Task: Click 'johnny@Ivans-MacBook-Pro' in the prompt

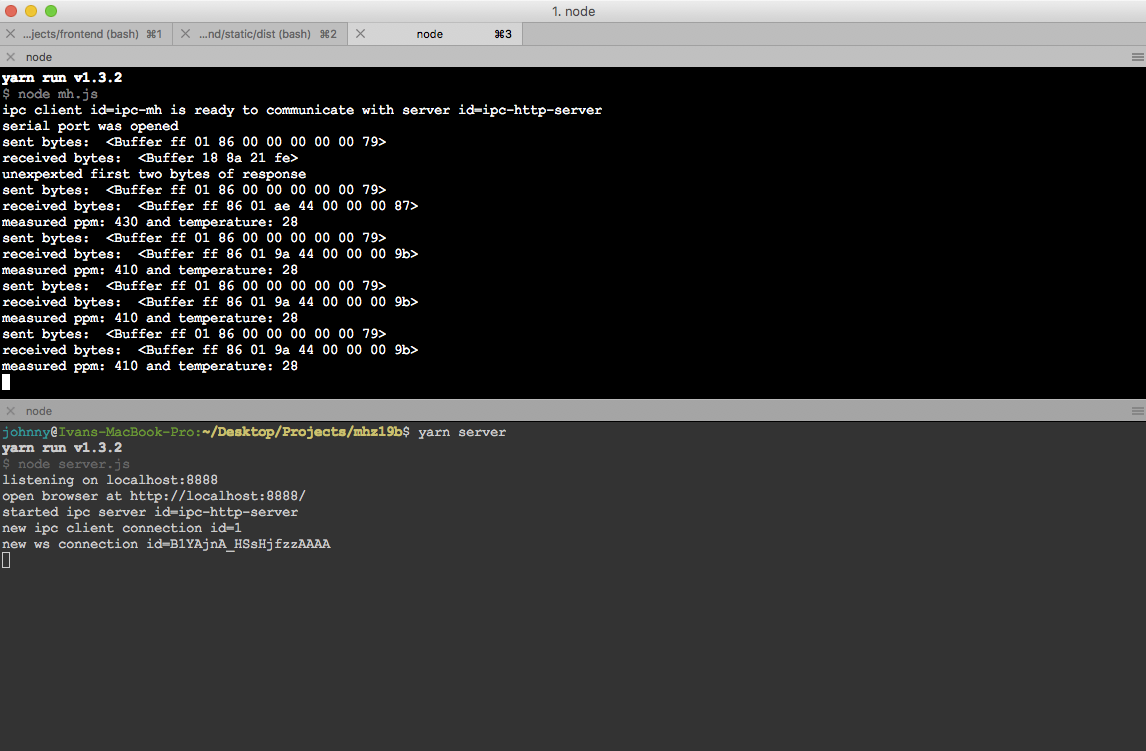Action: pos(98,432)
